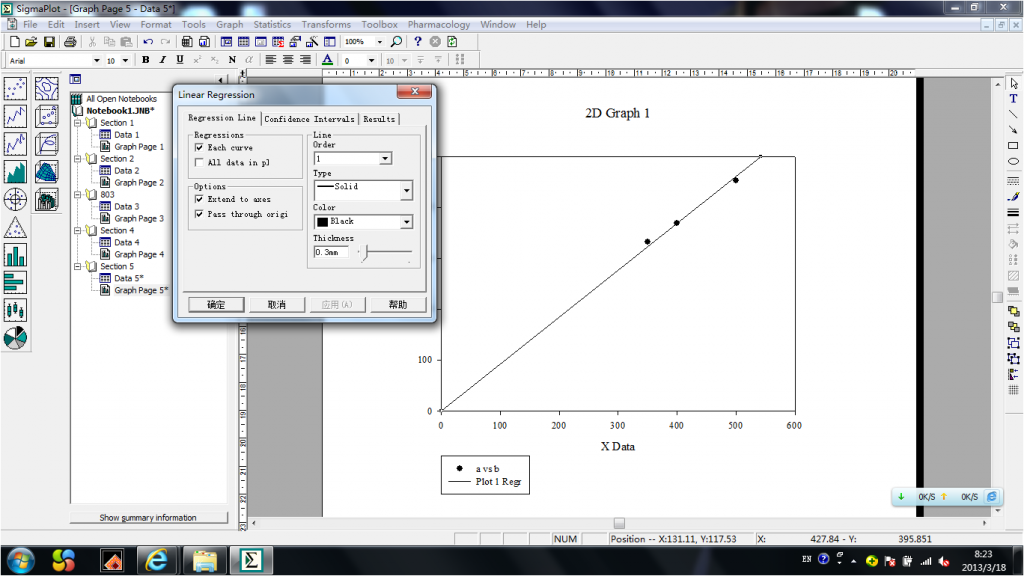Click the New file toolbar icon
This screenshot has height=576, width=1024.
14,42
